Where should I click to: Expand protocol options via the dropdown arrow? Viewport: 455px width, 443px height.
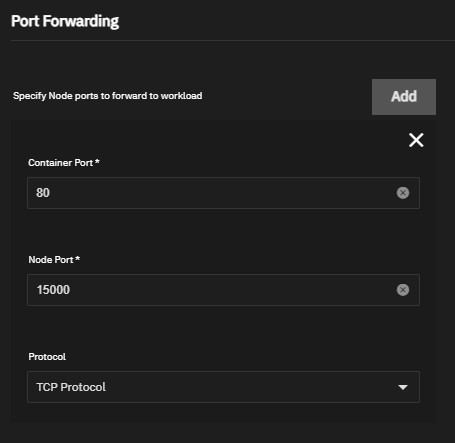coord(403,387)
